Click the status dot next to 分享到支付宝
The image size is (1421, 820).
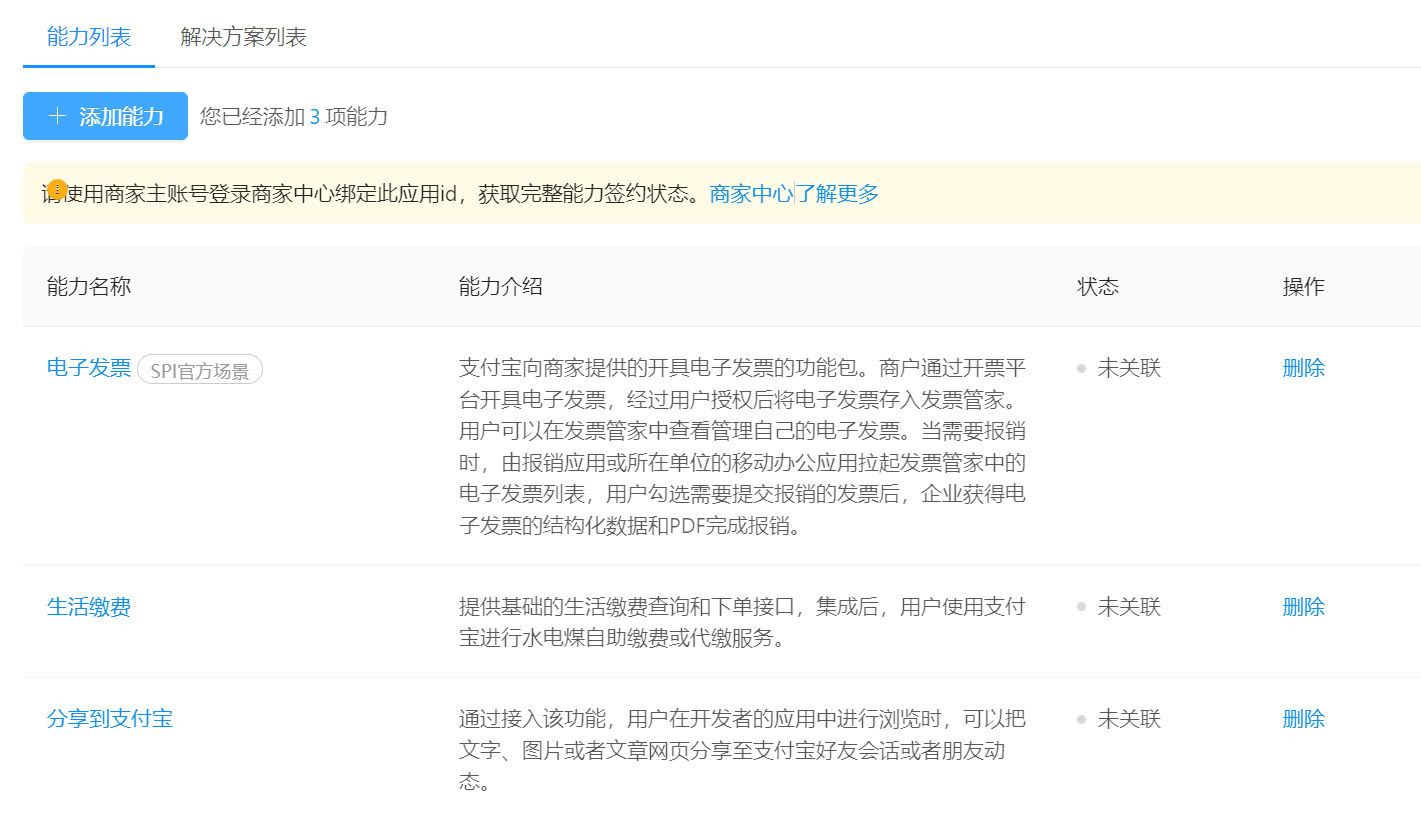1080,719
